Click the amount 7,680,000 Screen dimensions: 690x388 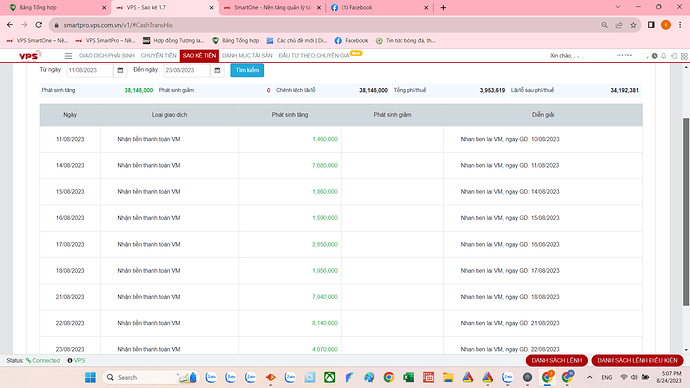point(325,165)
